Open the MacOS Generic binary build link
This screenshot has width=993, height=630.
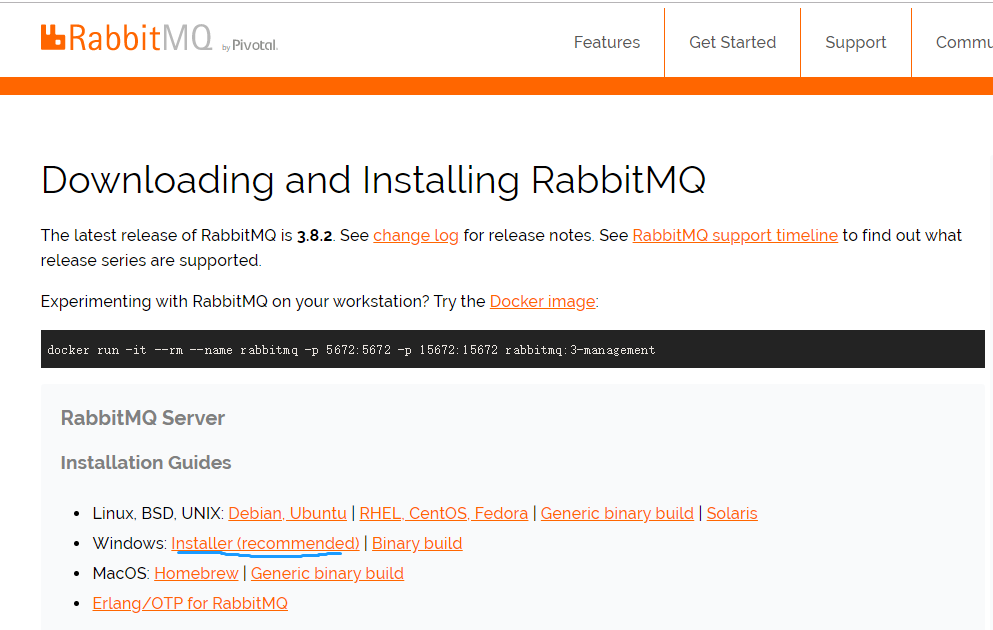[327, 573]
